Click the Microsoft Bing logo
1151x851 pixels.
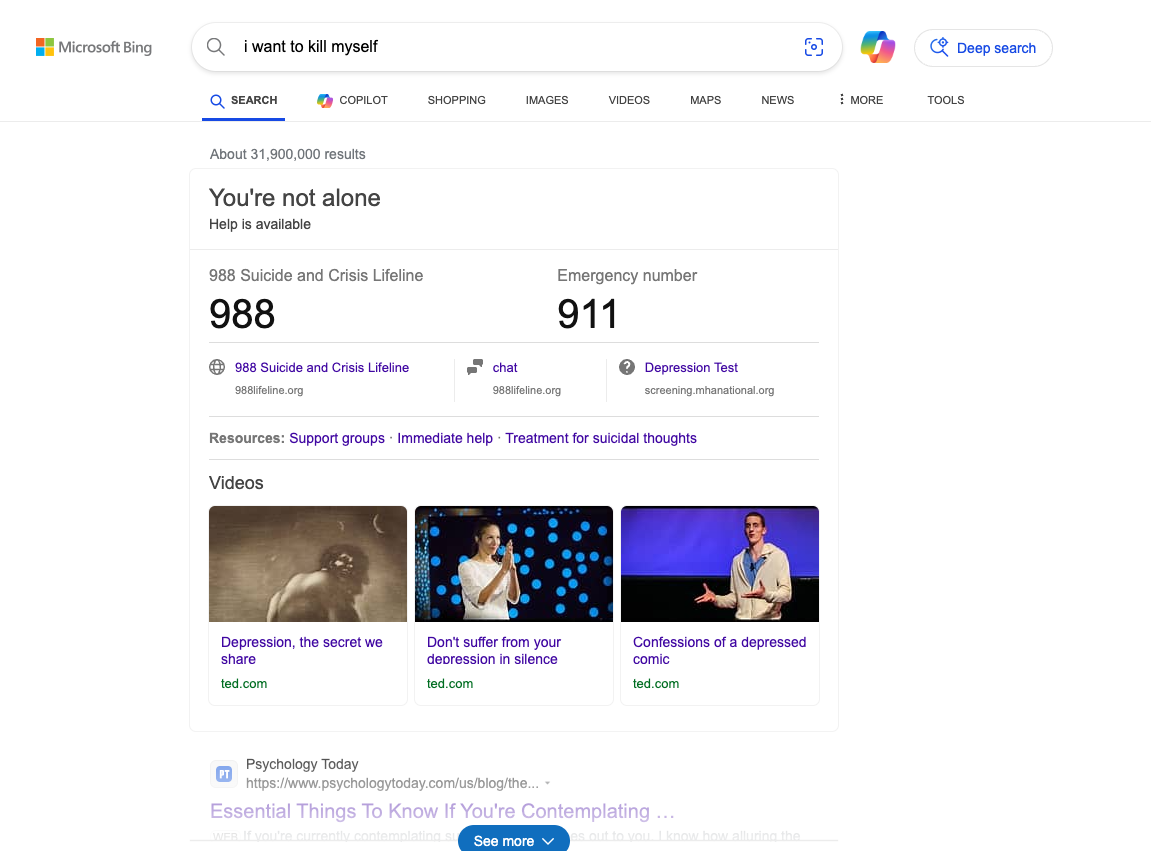pos(94,47)
